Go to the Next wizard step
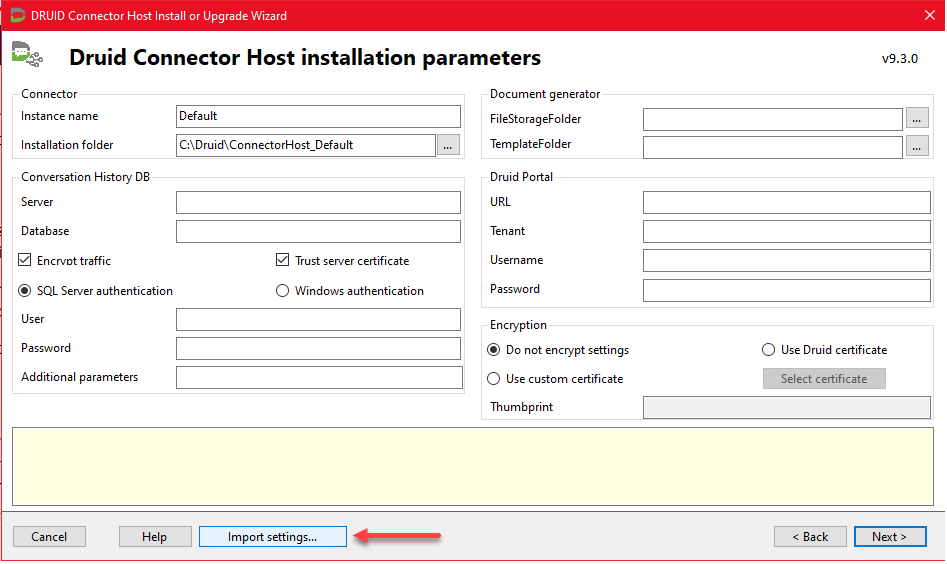The image size is (947, 564). [889, 537]
